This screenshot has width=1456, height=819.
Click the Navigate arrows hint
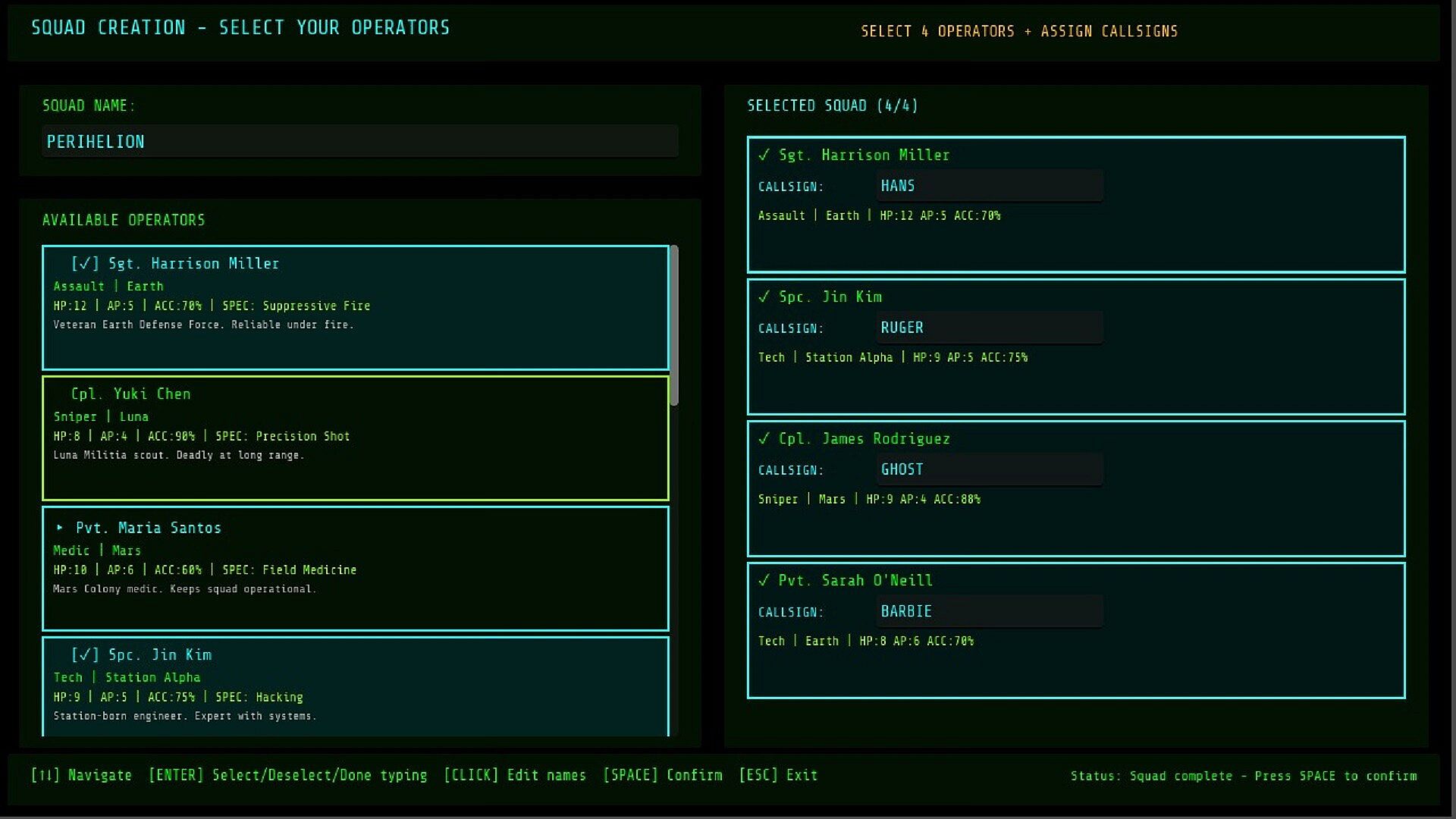click(x=81, y=775)
